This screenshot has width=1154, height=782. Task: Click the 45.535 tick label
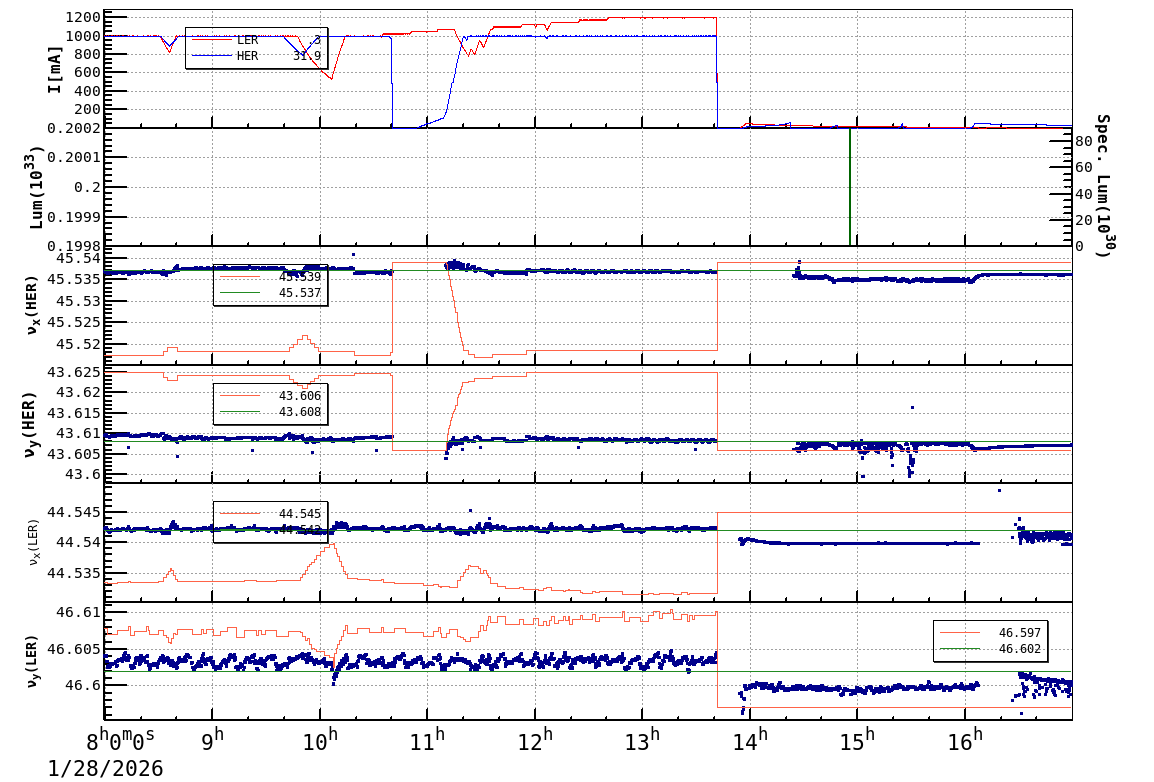pyautogui.click(x=74, y=280)
